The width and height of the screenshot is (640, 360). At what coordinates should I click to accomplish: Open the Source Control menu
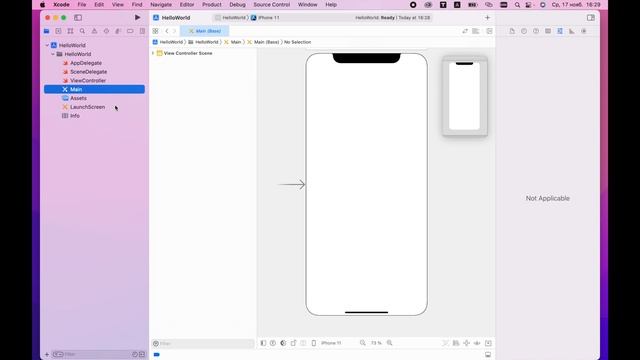point(271,4)
